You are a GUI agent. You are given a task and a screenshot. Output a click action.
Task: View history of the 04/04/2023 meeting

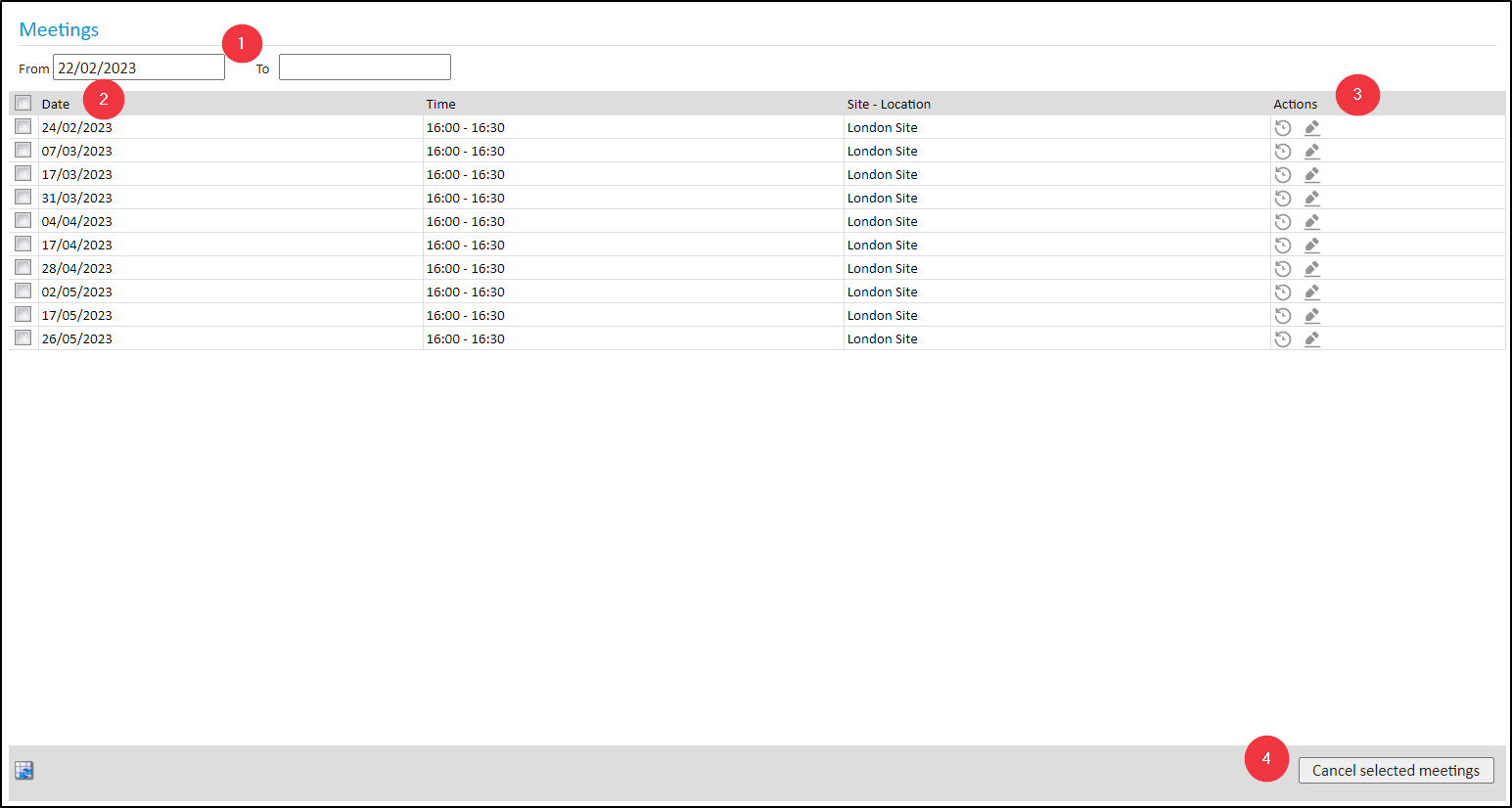pos(1283,222)
